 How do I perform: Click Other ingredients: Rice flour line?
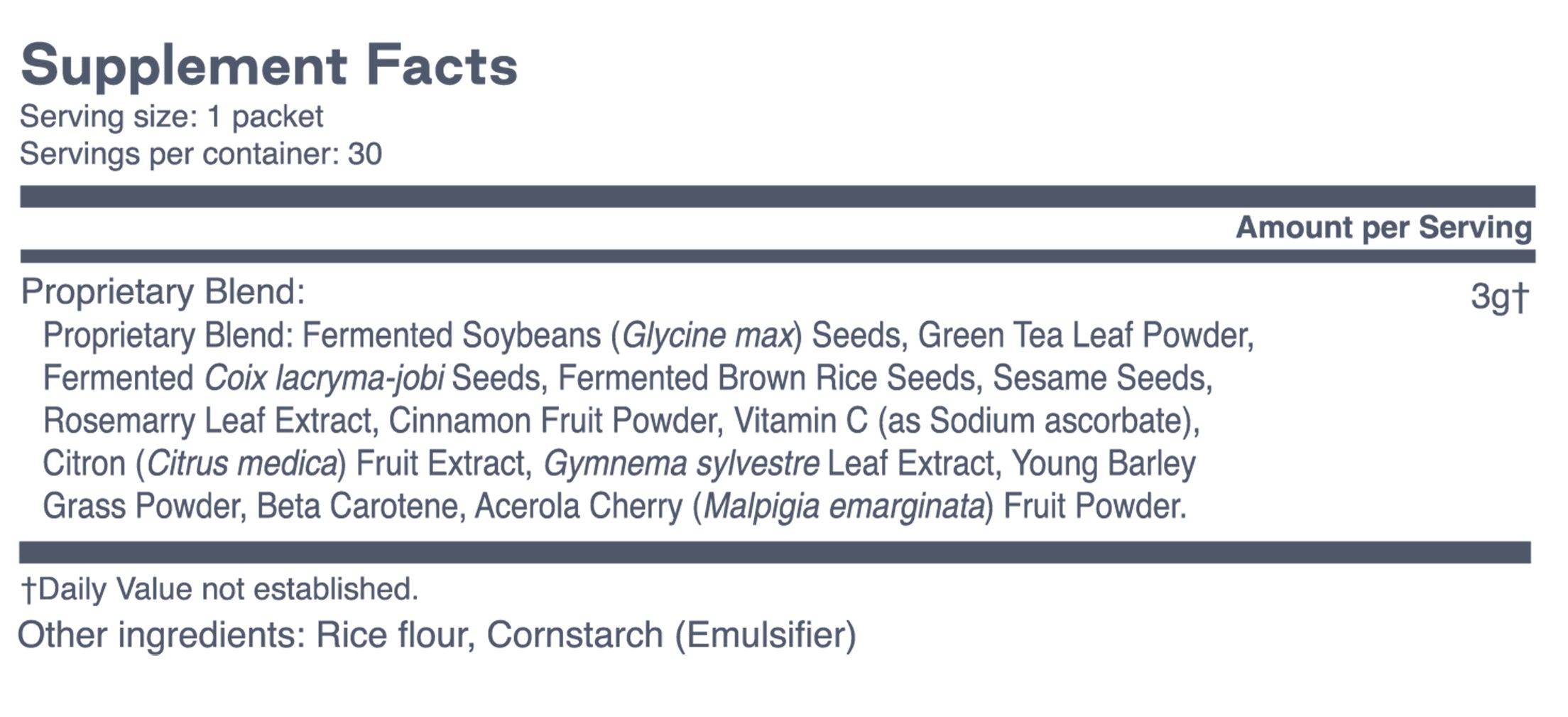pyautogui.click(x=437, y=635)
